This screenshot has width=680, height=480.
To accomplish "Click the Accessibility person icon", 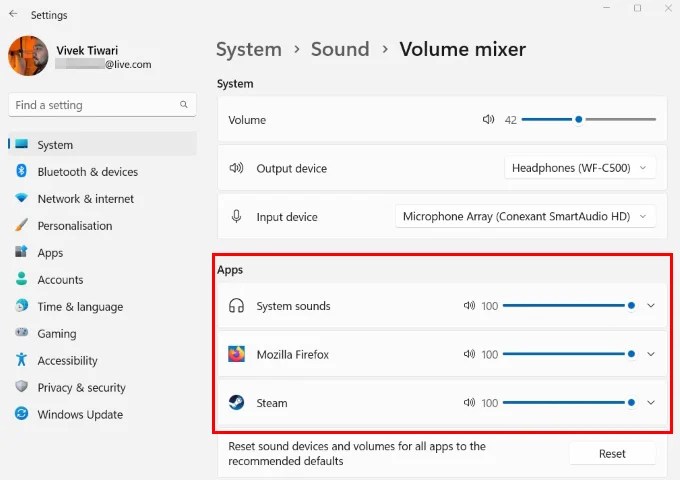I will click(x=21, y=359).
